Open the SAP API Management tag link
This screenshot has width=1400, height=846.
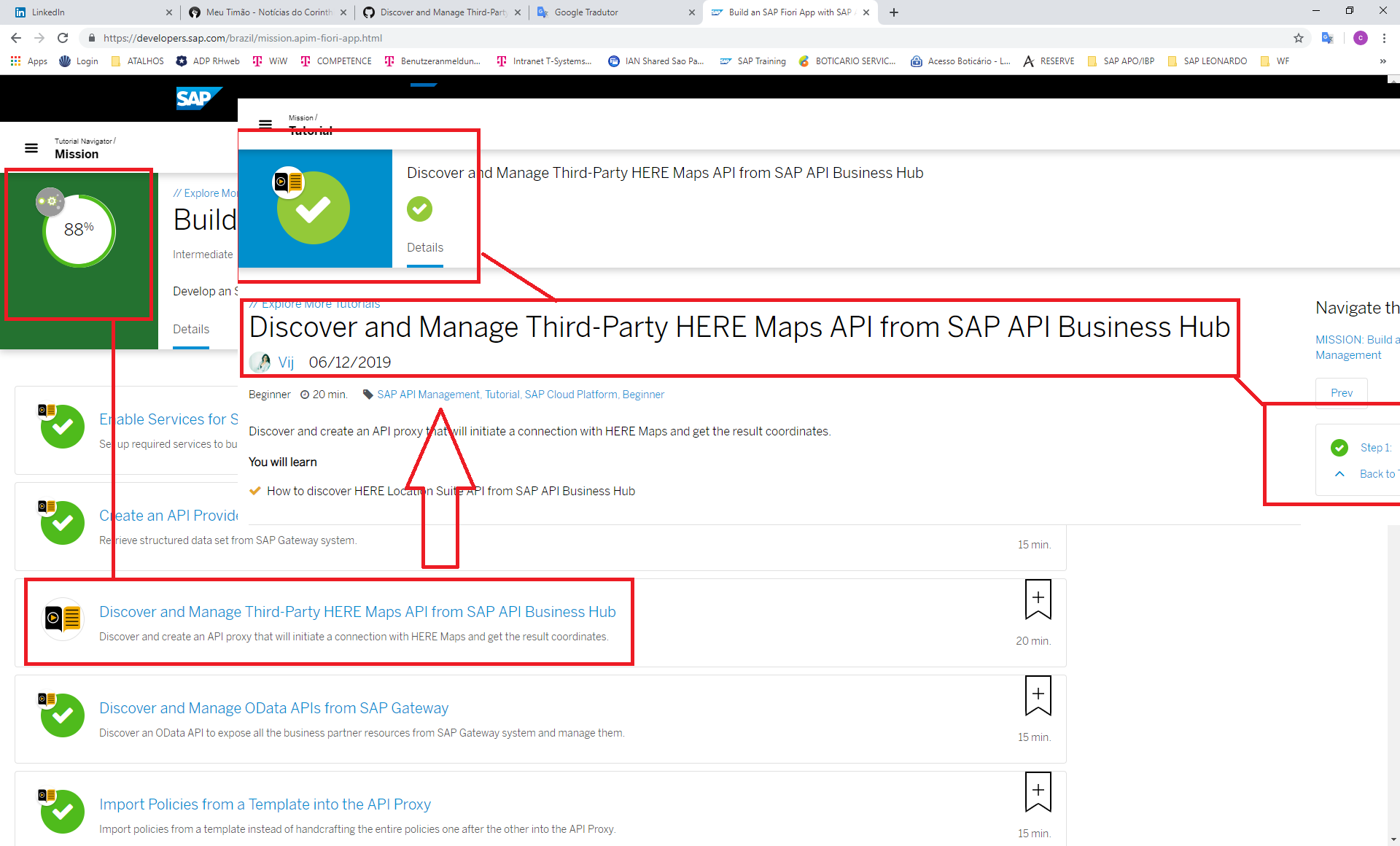pyautogui.click(x=428, y=394)
